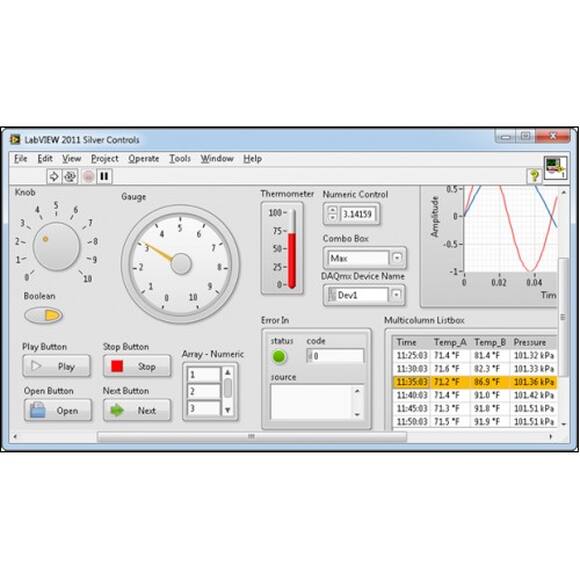Click the Gauge needle hub
Image resolution: width=580 pixels, height=580 pixels.
coord(181,264)
